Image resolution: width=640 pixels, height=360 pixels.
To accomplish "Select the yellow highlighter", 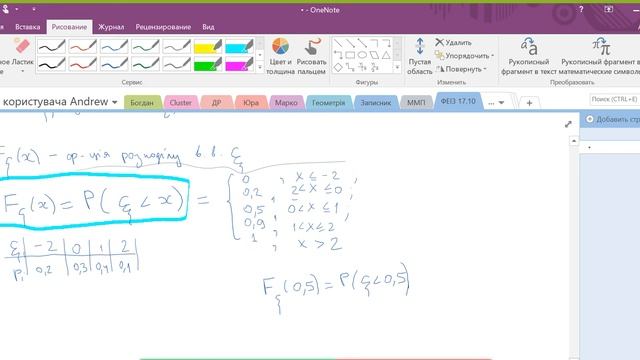I will [x=208, y=46].
